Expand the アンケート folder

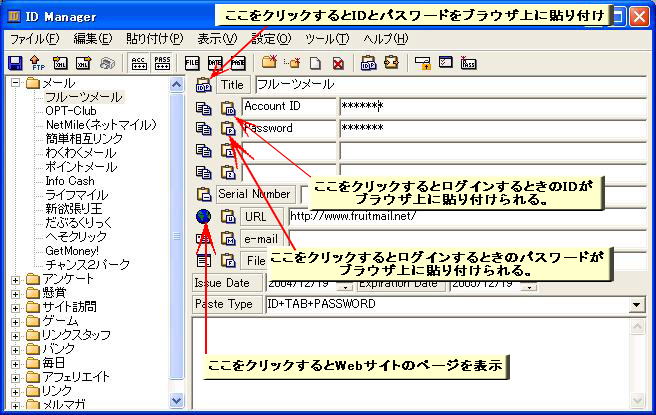pos(15,279)
